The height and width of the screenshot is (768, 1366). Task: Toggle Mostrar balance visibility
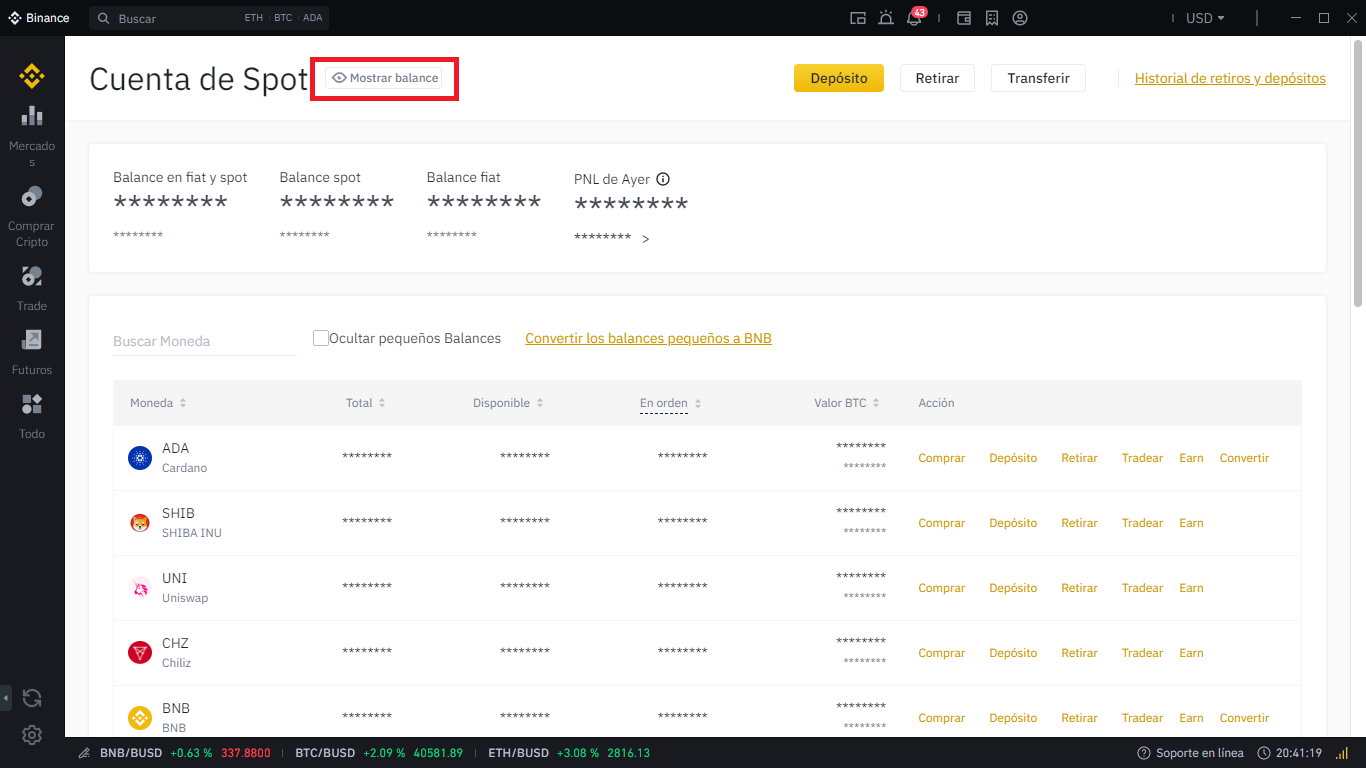(385, 78)
